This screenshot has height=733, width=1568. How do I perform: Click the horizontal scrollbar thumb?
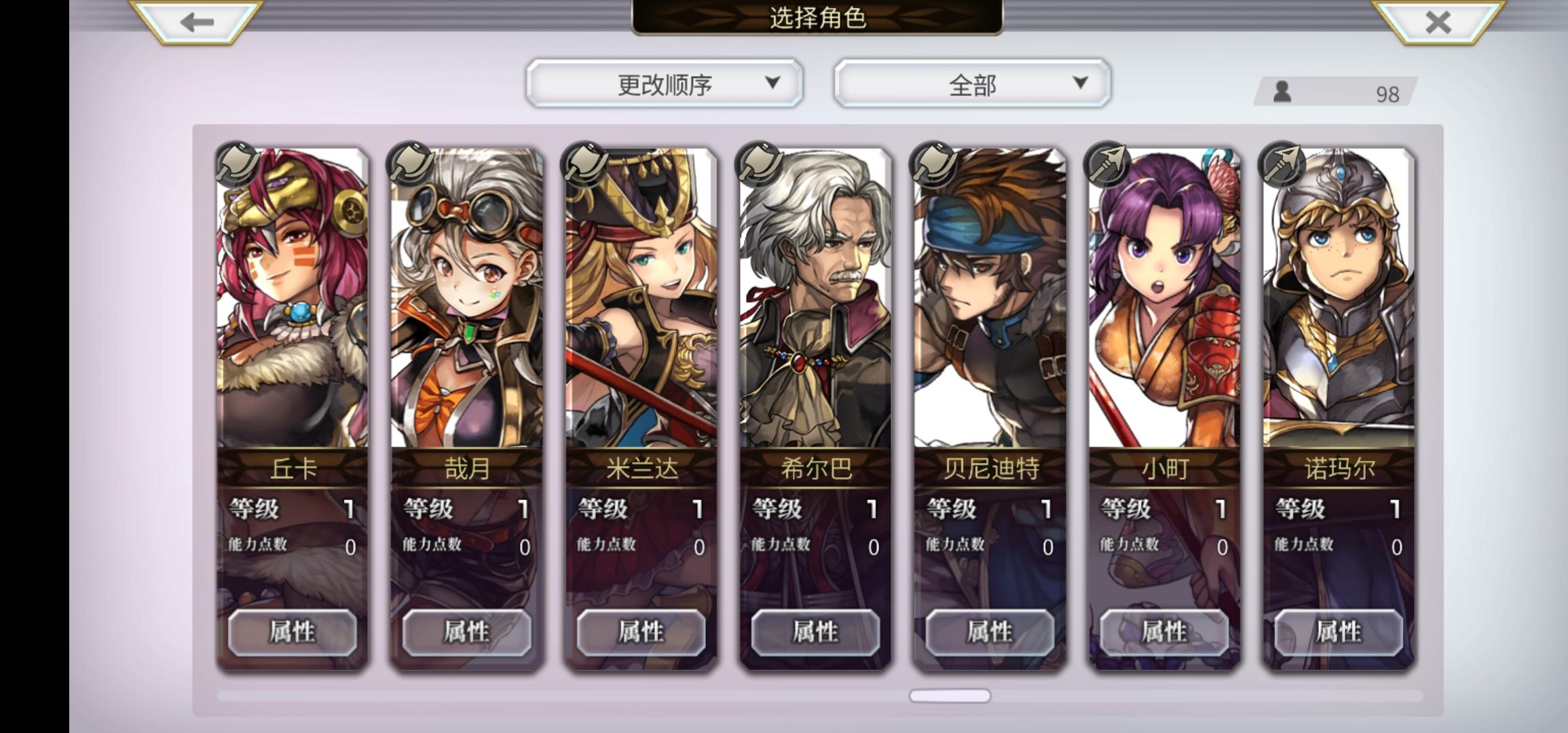point(950,696)
